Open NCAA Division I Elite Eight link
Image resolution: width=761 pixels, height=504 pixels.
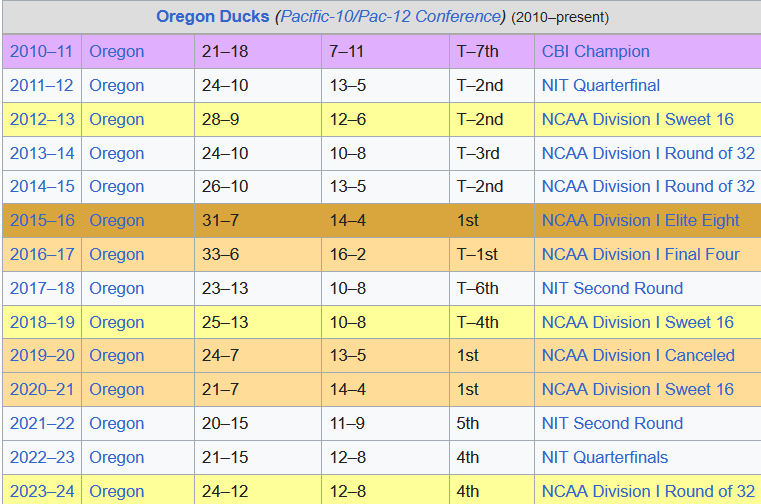pos(640,220)
